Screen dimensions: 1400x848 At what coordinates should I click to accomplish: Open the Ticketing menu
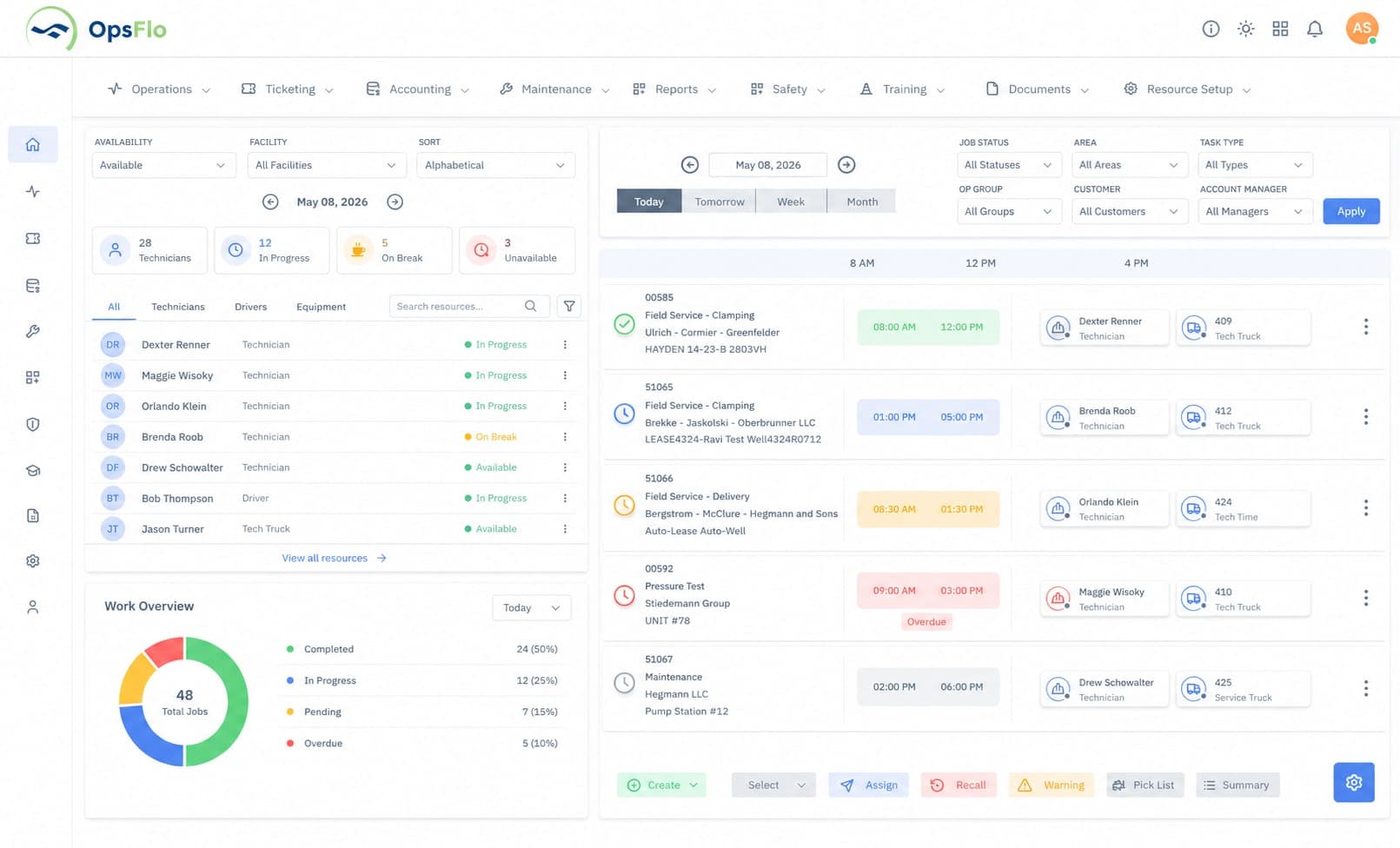[288, 89]
